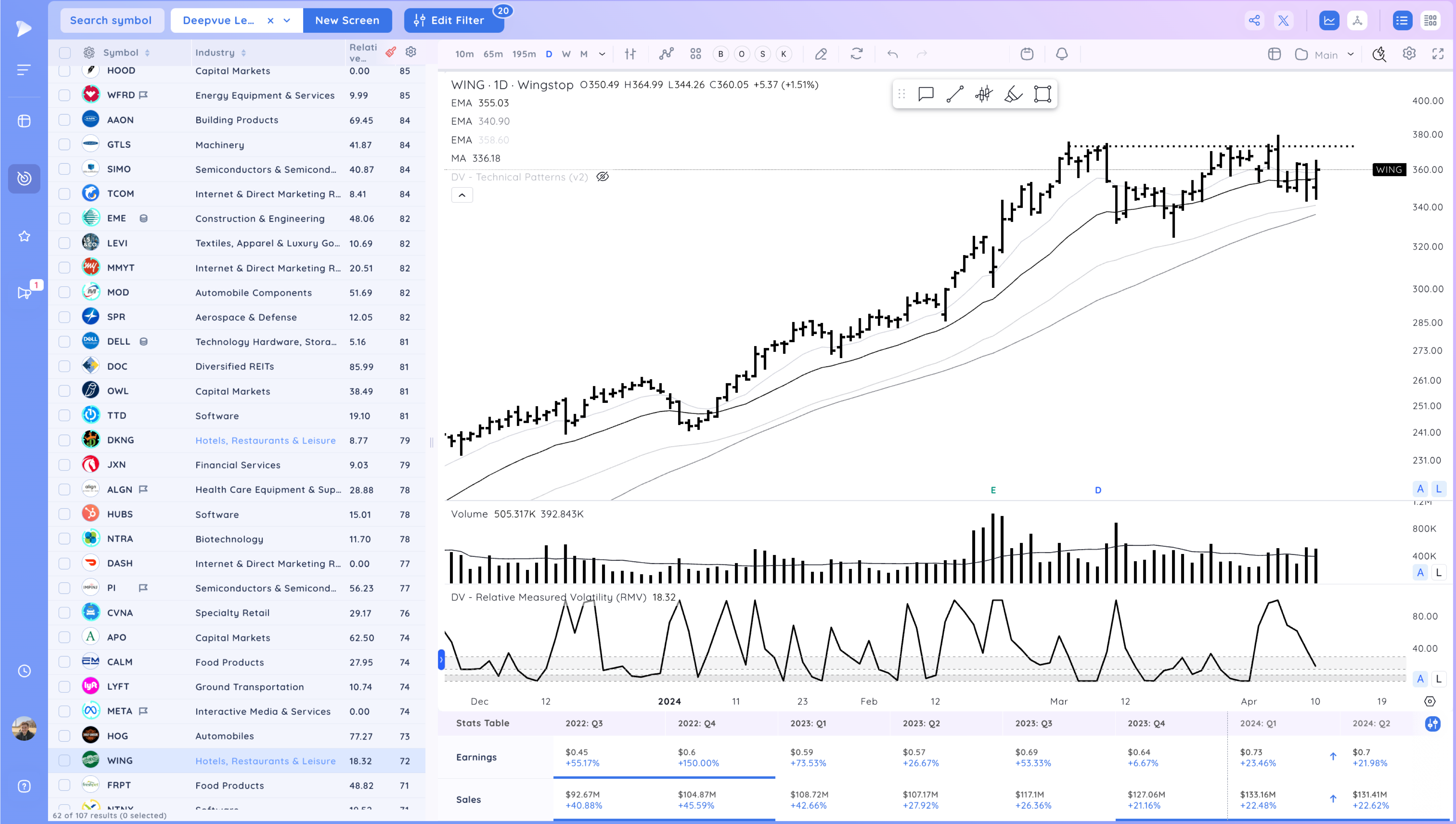Open chart layout grid icon

696,54
